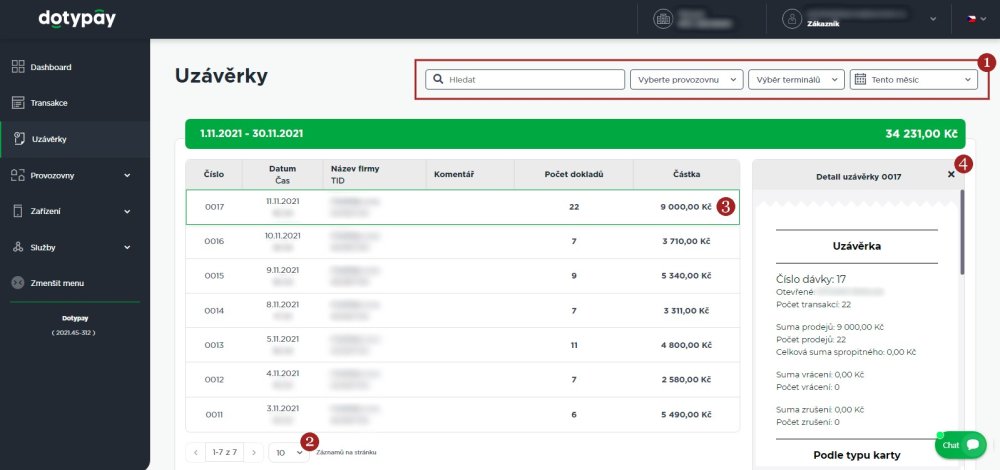Select closing row 0016
The width and height of the screenshot is (1000, 470).
point(462,242)
